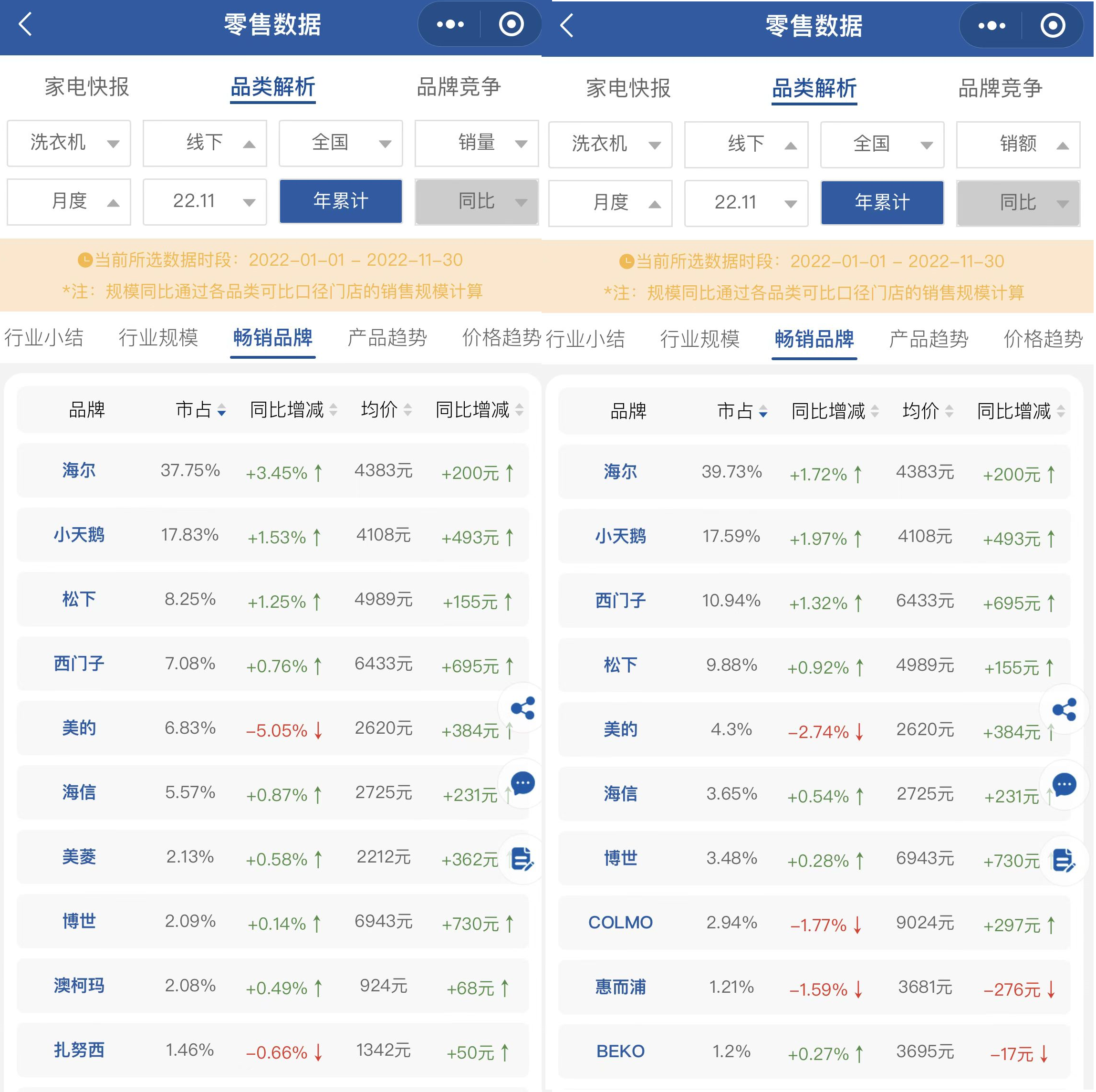1096x1092 pixels.
Task: Select 价格趋势 sub-tab in right panel
Action: pos(1042,339)
